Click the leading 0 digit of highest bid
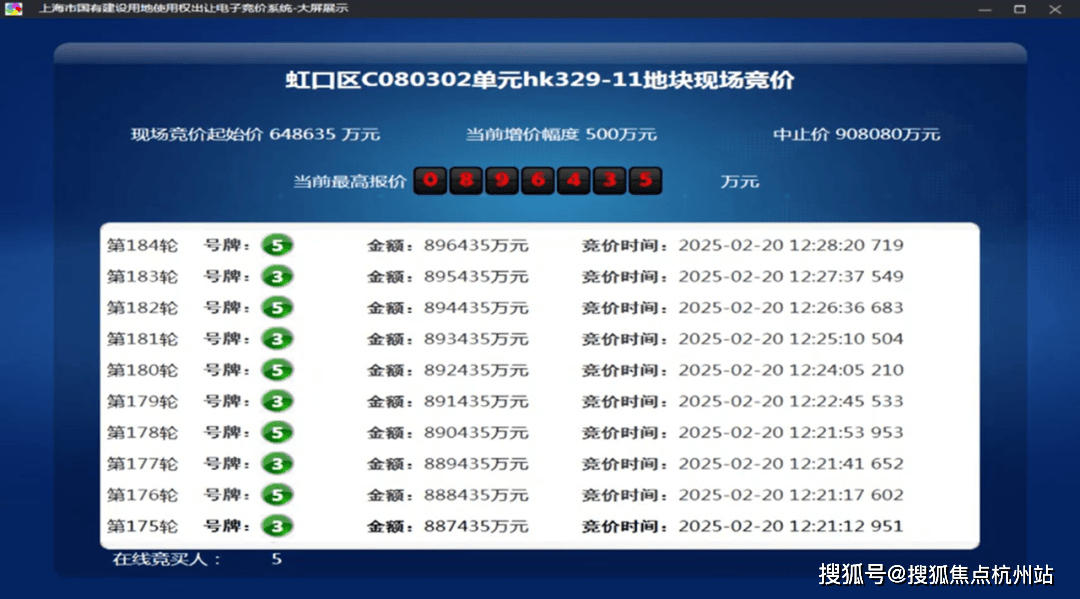This screenshot has width=1080, height=599. tap(430, 181)
